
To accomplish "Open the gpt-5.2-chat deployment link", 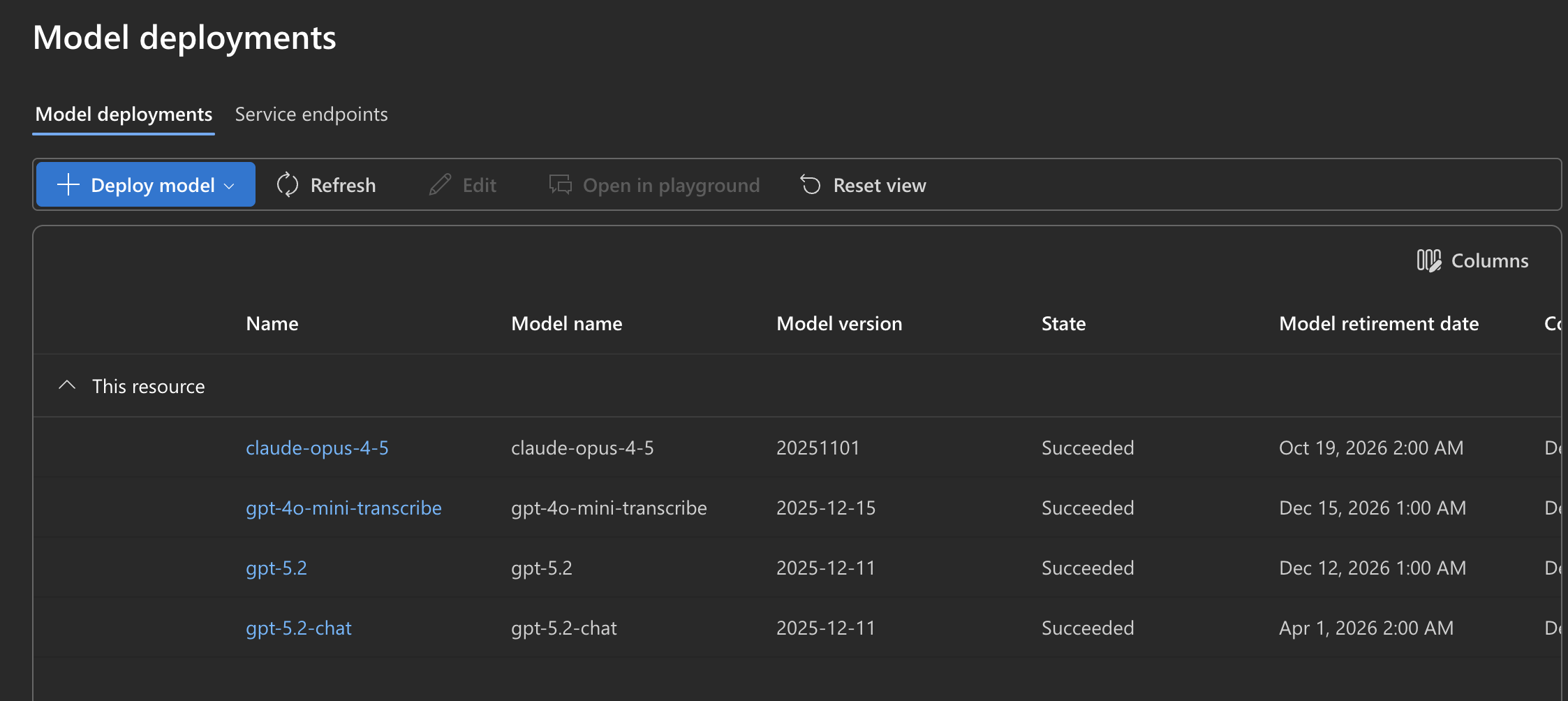I will [x=298, y=628].
